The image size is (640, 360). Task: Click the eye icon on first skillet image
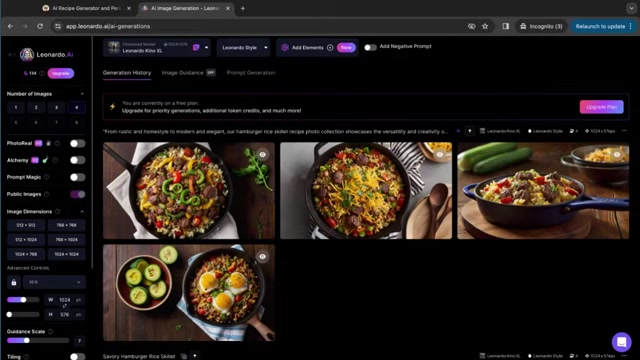tap(262, 154)
